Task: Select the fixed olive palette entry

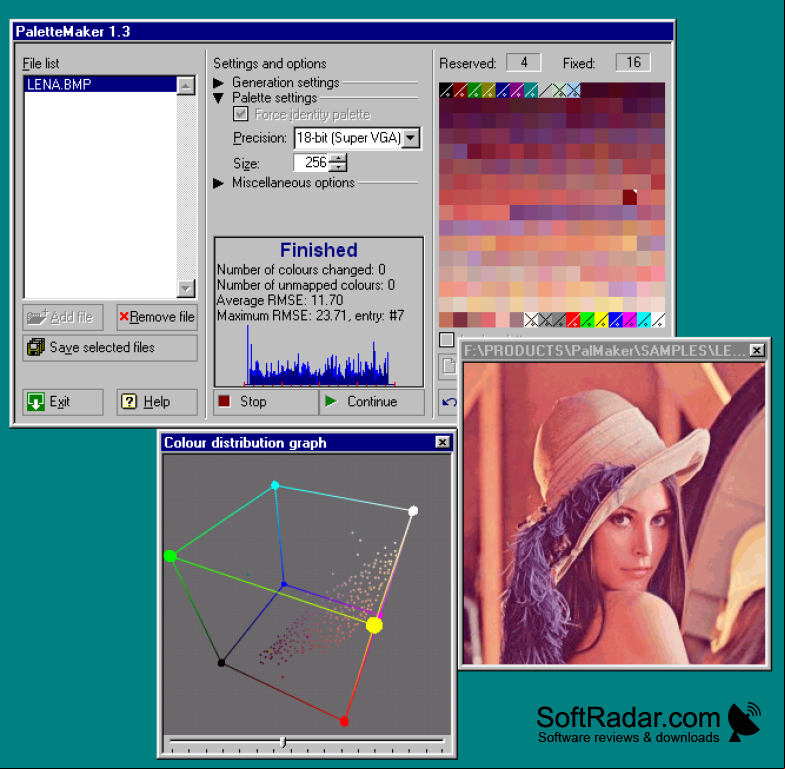Action: click(488, 90)
